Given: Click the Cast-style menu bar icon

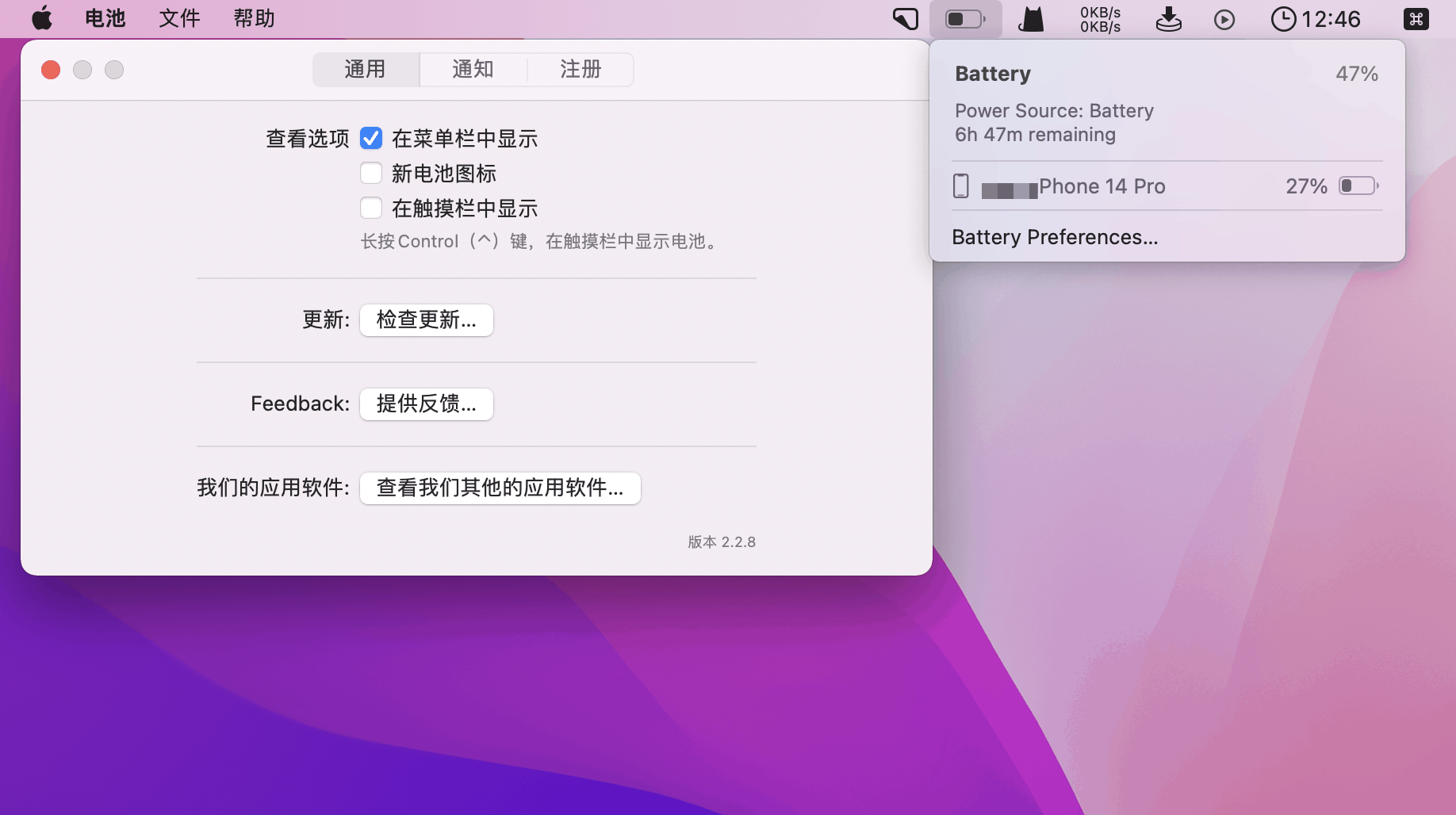Looking at the screenshot, I should [x=906, y=18].
